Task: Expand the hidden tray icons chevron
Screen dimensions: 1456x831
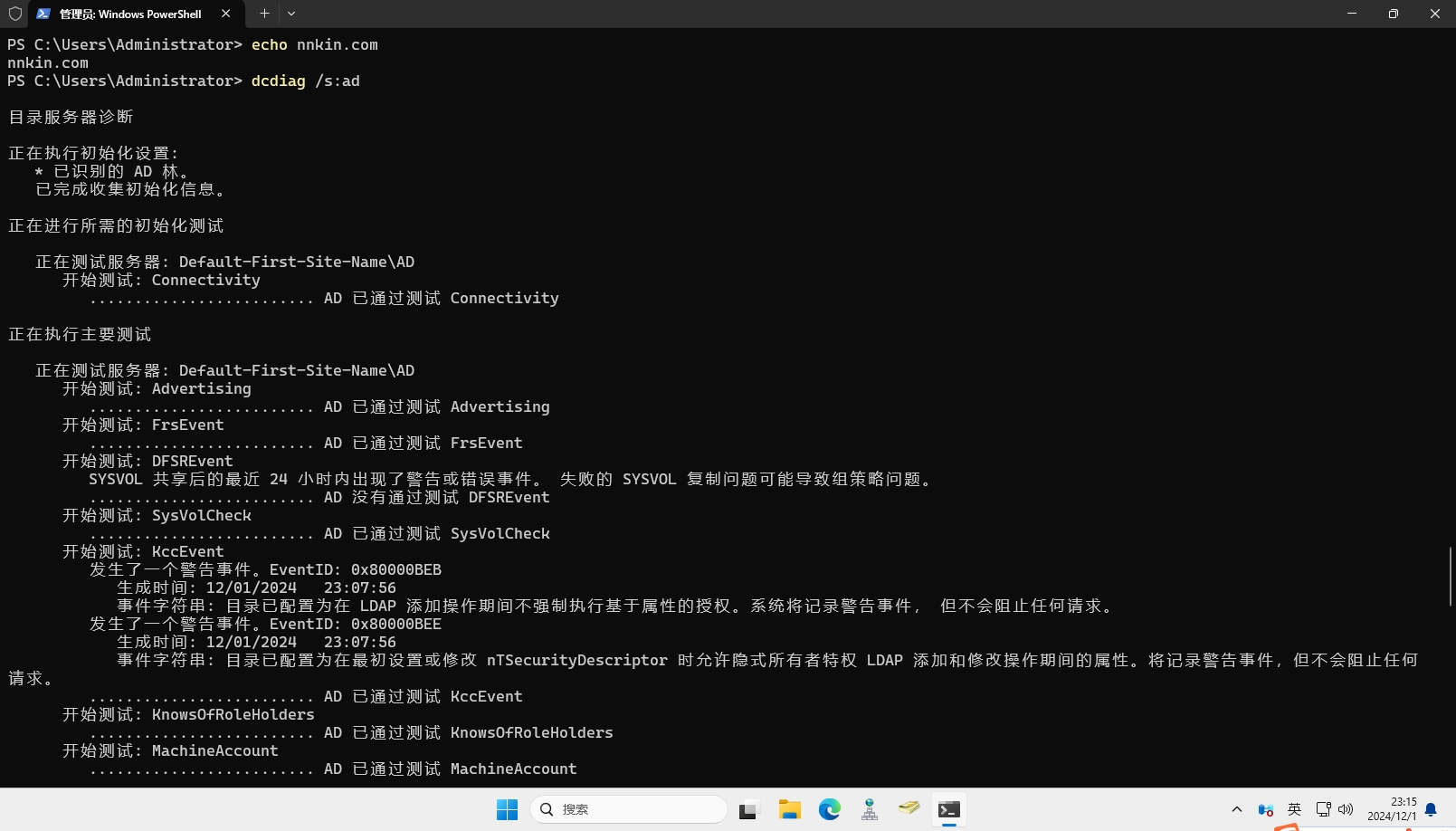Action: (x=1236, y=809)
